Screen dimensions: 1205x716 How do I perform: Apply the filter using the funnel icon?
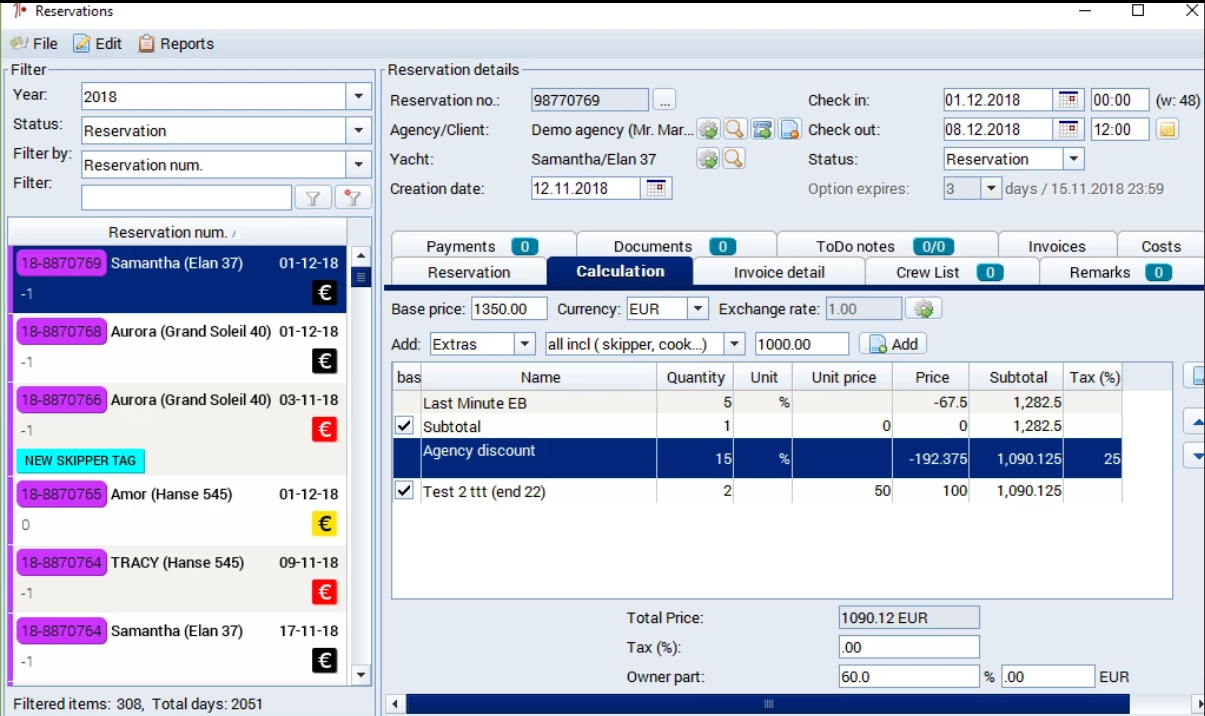[313, 197]
